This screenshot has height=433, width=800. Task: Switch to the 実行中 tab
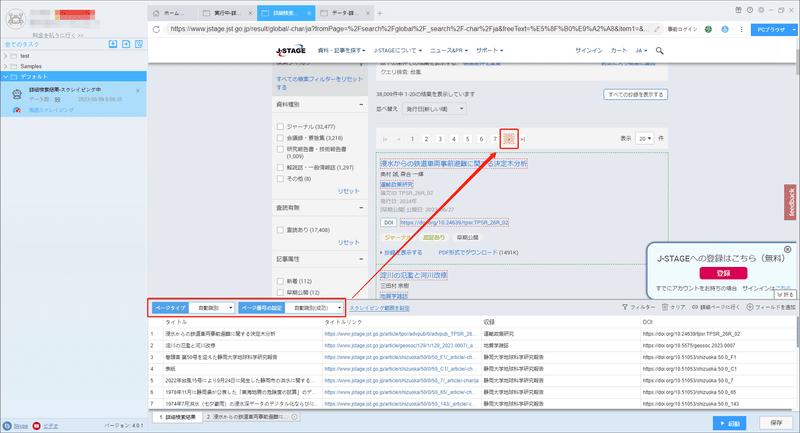(228, 13)
